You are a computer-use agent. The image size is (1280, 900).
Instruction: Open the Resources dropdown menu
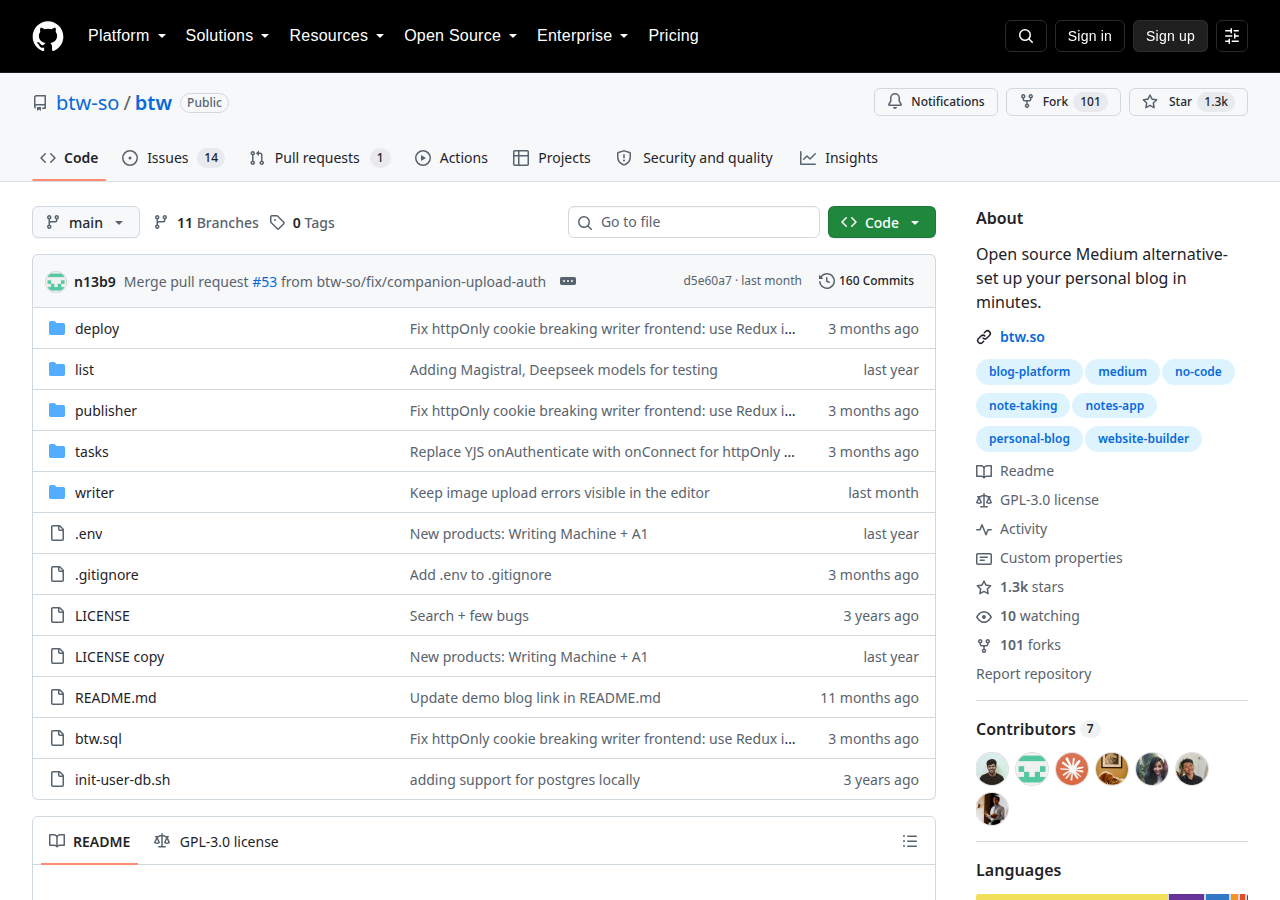pyautogui.click(x=337, y=36)
